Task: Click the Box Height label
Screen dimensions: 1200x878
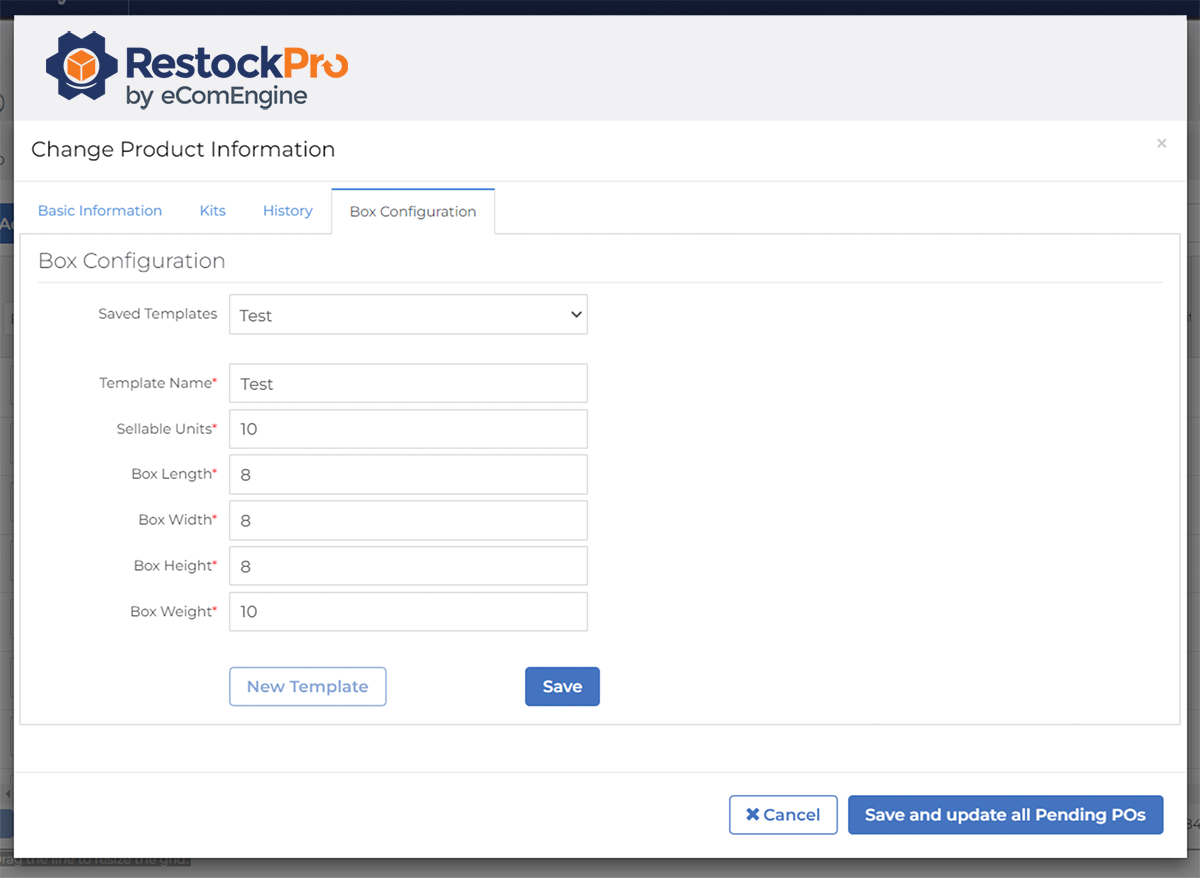Action: [x=175, y=566]
